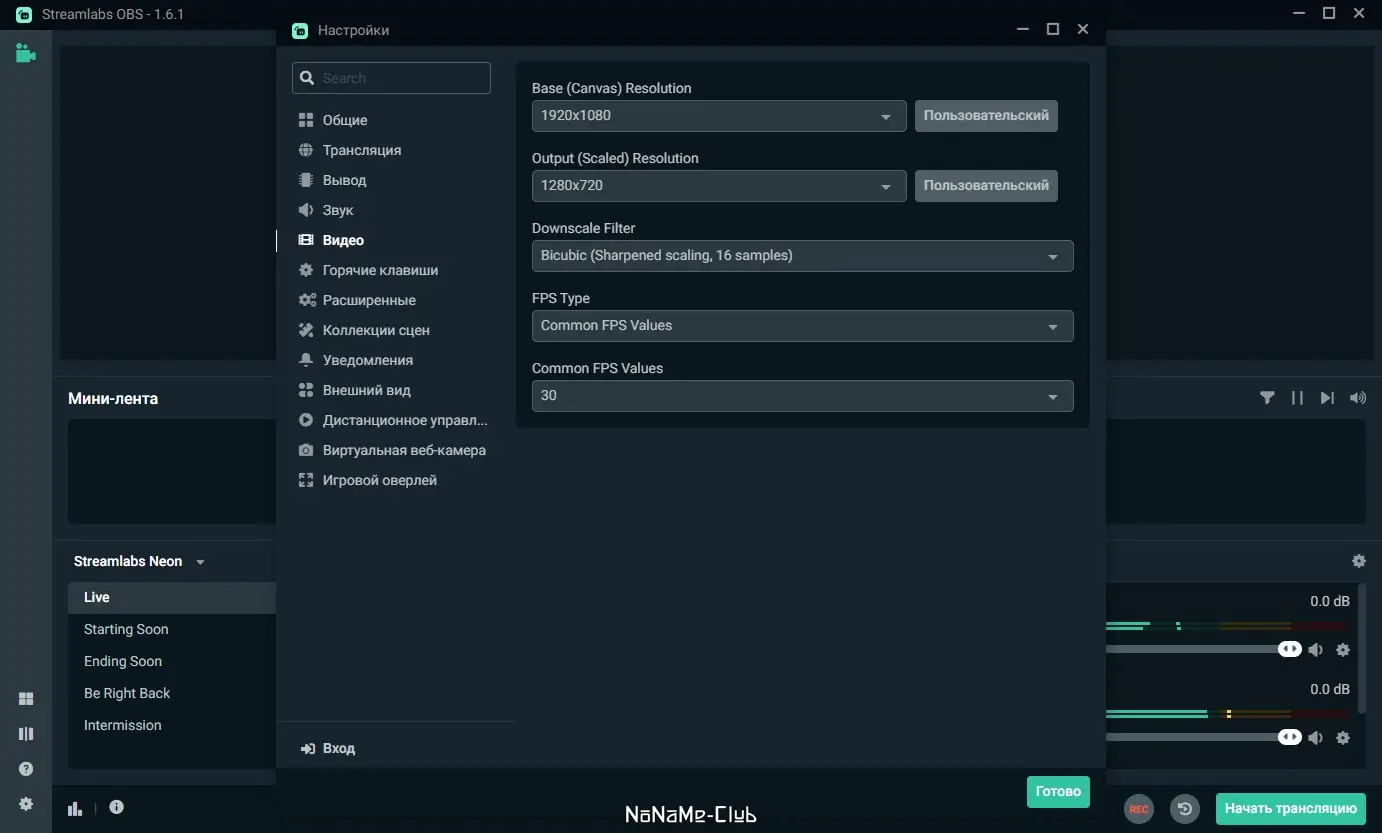Open Output (Scaled) Resolution dropdown

coord(719,186)
